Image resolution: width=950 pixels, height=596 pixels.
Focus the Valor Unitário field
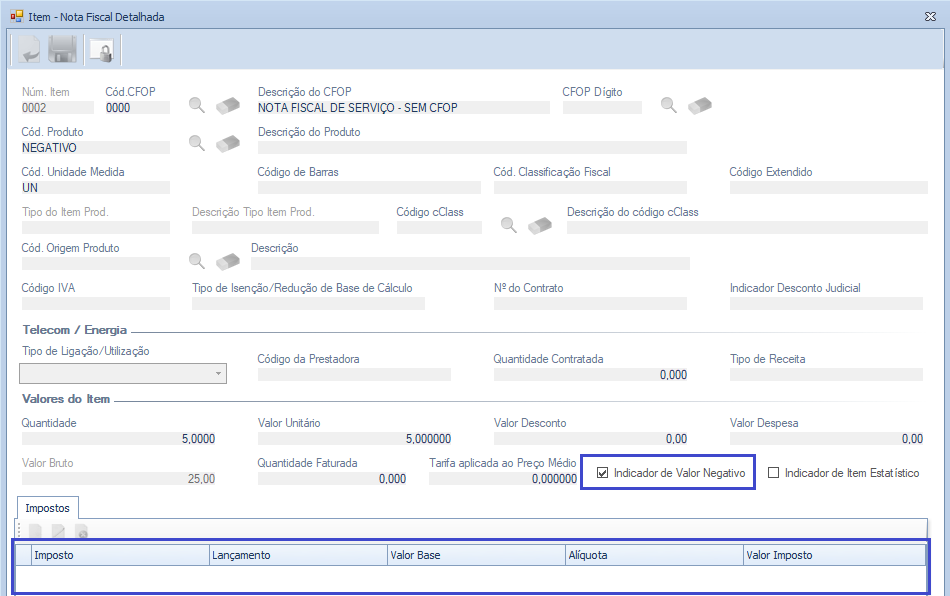click(354, 439)
